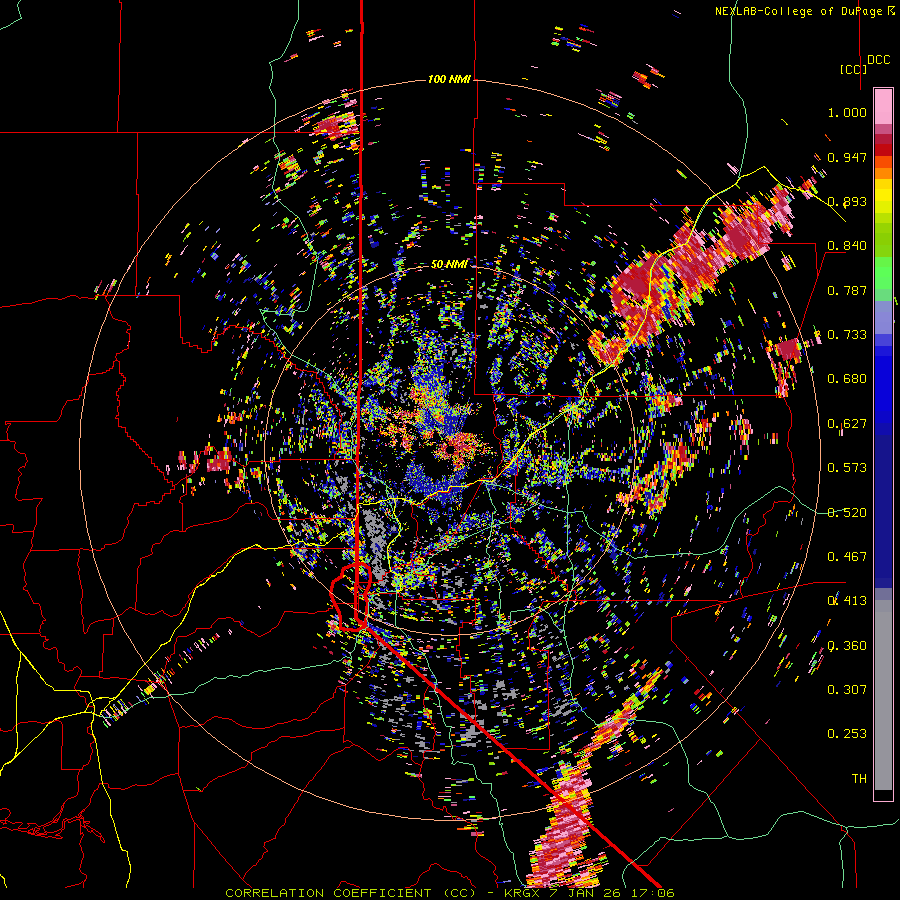Click the 0.893 value on the color scale
This screenshot has width=900, height=900.
click(847, 201)
